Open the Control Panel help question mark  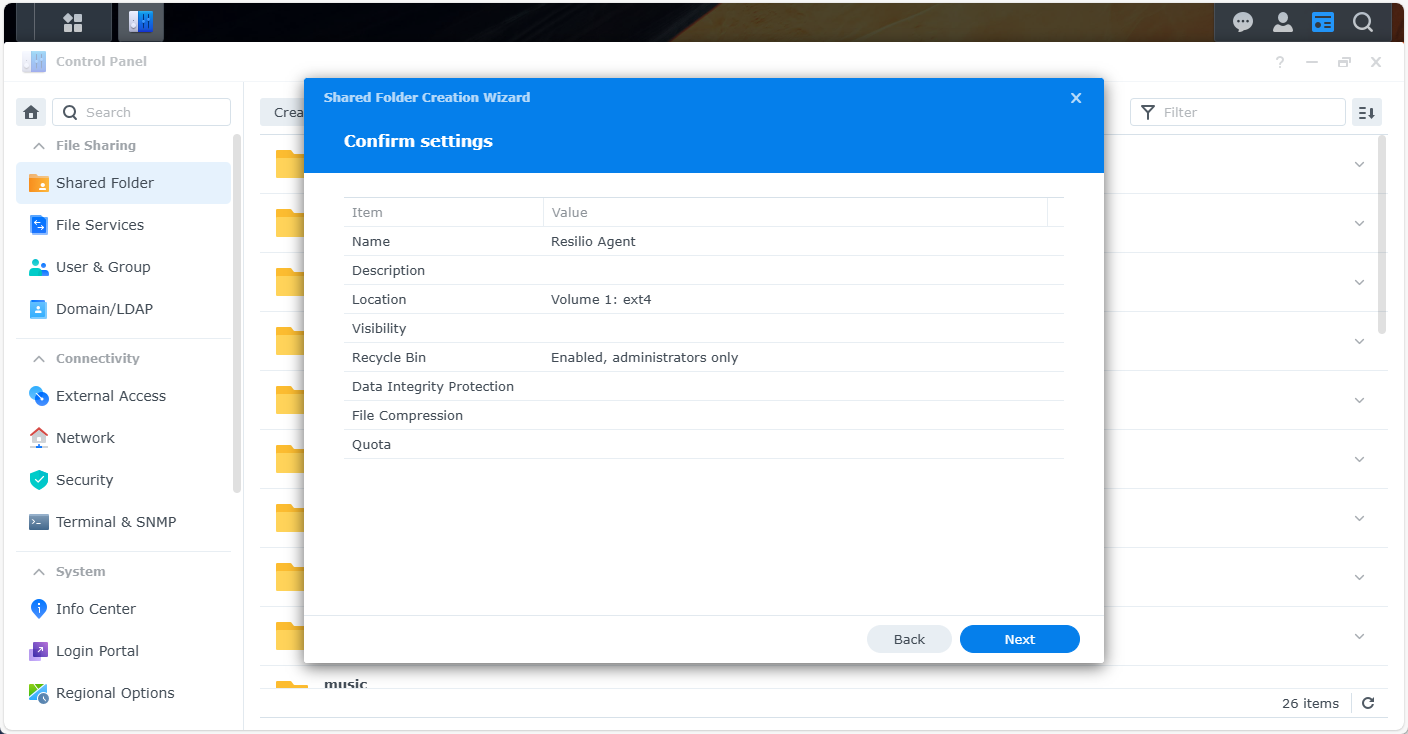[x=1280, y=62]
